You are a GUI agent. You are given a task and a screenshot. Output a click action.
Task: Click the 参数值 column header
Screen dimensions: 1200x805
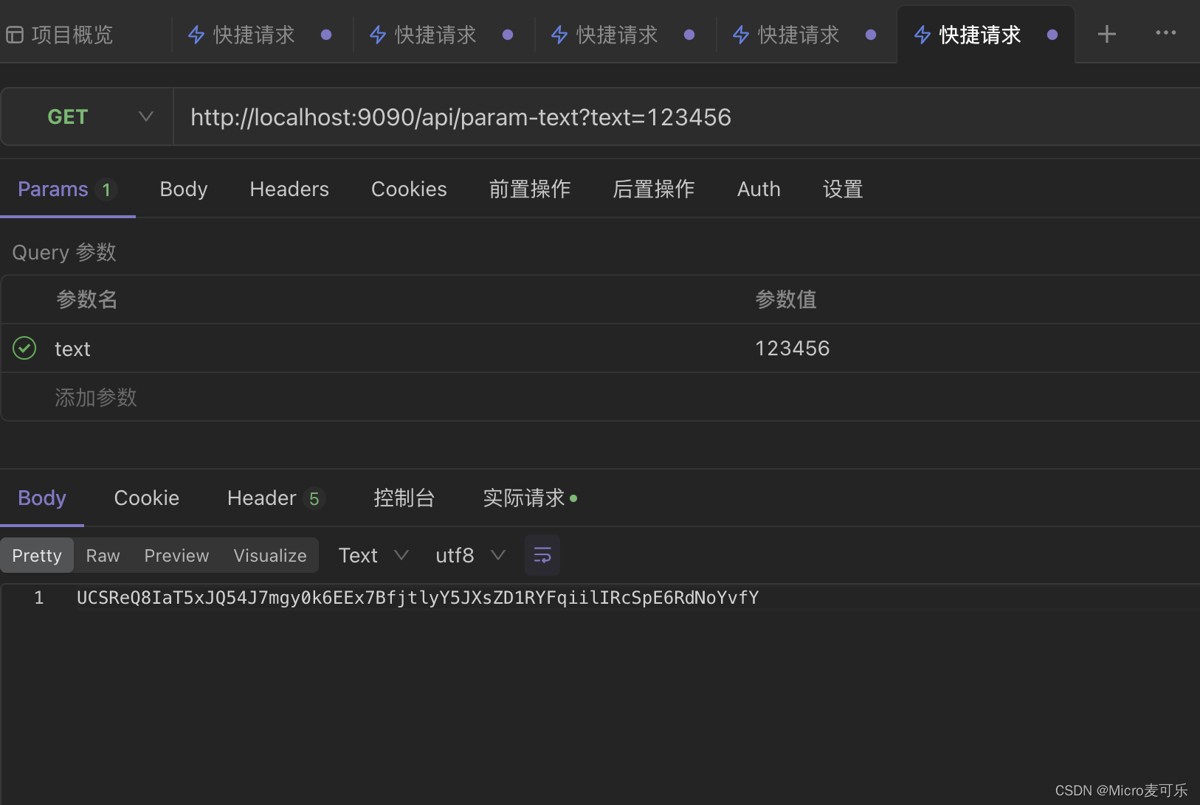[x=786, y=299]
